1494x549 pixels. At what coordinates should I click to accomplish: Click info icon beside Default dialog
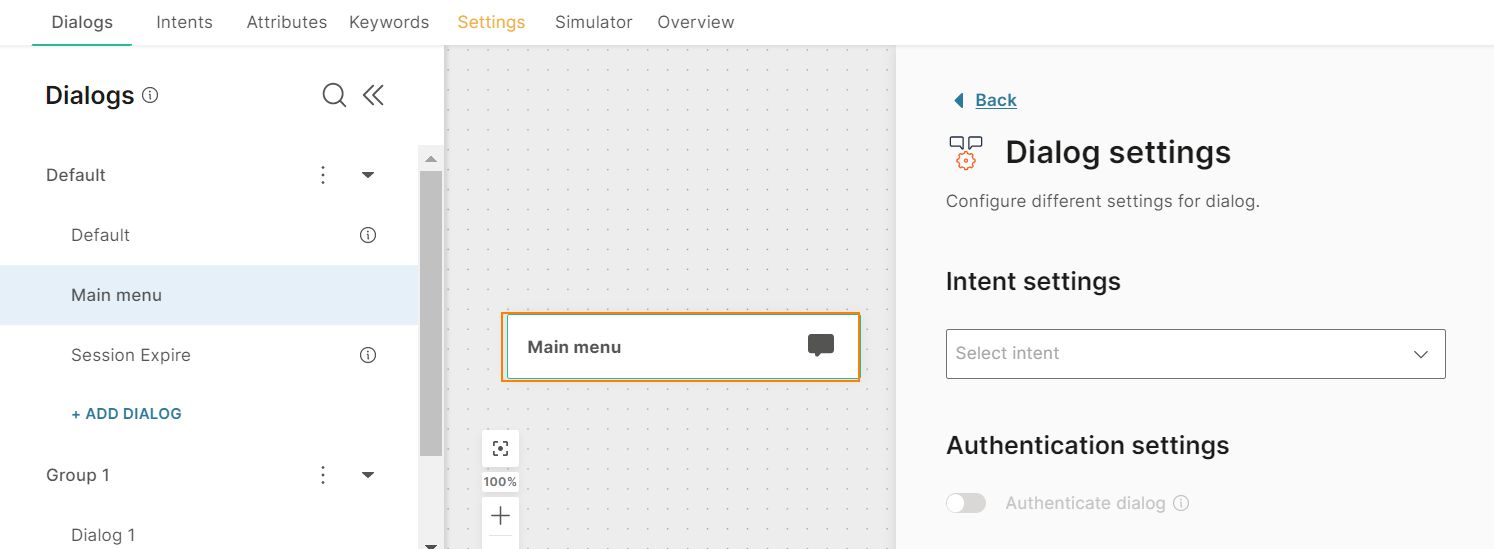tap(368, 235)
